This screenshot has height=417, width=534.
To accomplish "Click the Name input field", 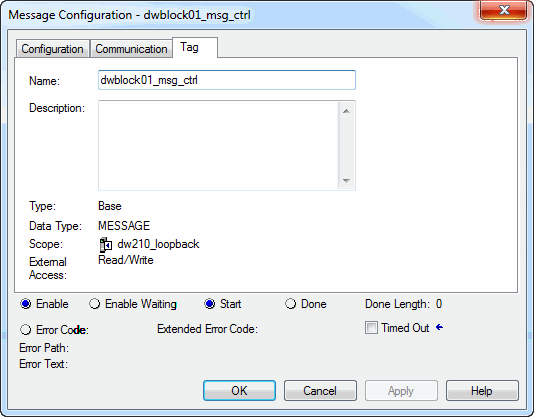I will [x=227, y=80].
